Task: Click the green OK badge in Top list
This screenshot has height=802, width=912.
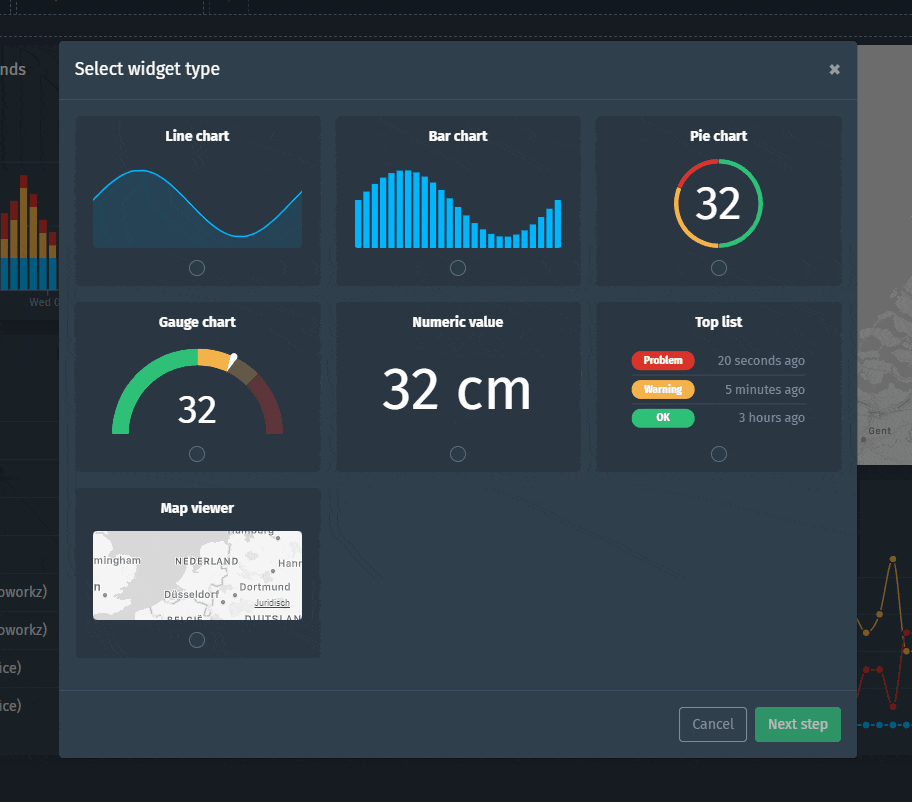Action: click(x=663, y=418)
